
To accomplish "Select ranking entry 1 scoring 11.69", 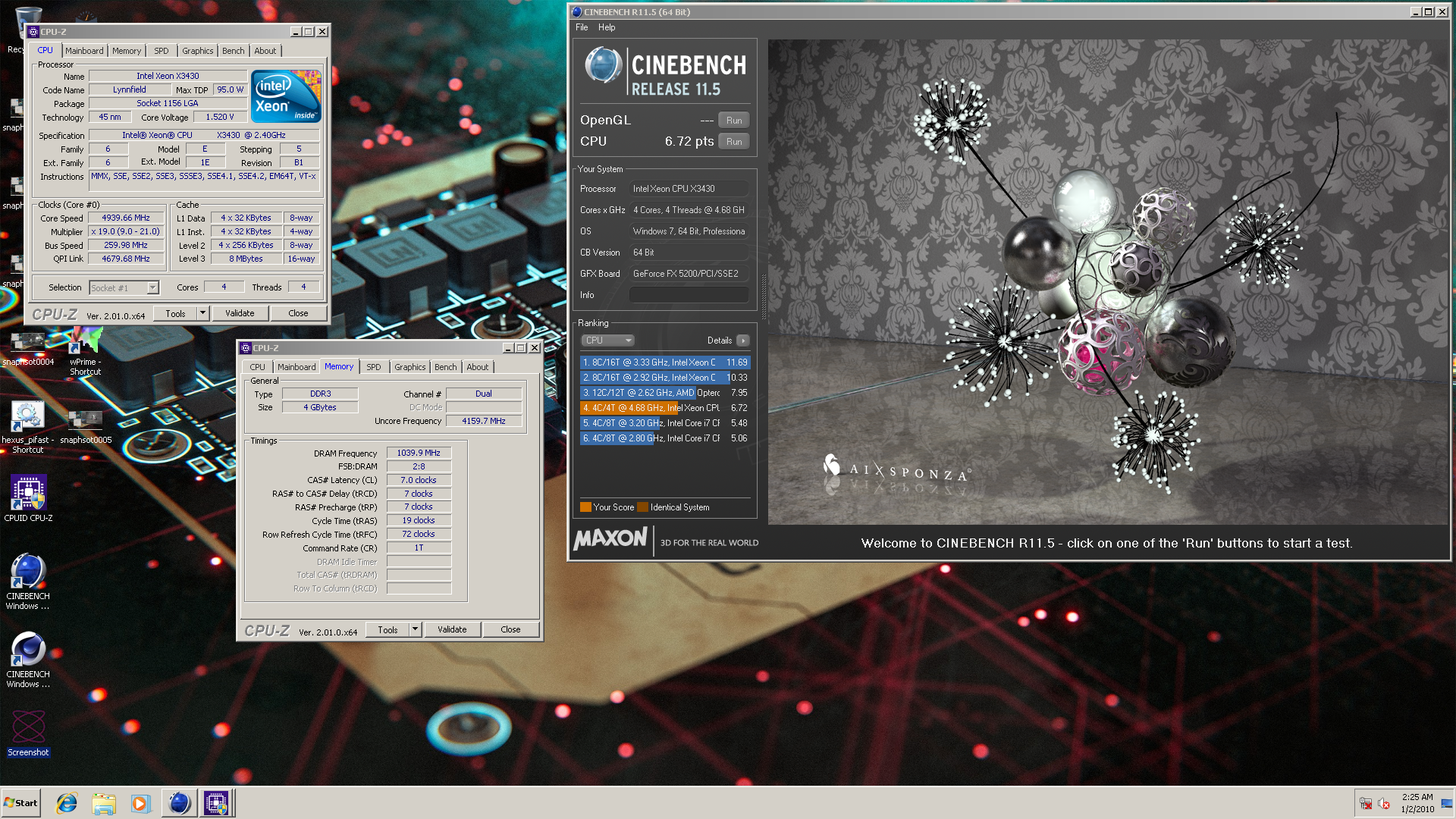I will [x=665, y=362].
